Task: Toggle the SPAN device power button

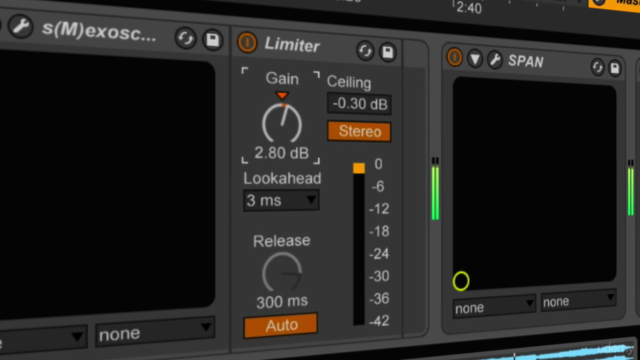Action: coord(454,57)
